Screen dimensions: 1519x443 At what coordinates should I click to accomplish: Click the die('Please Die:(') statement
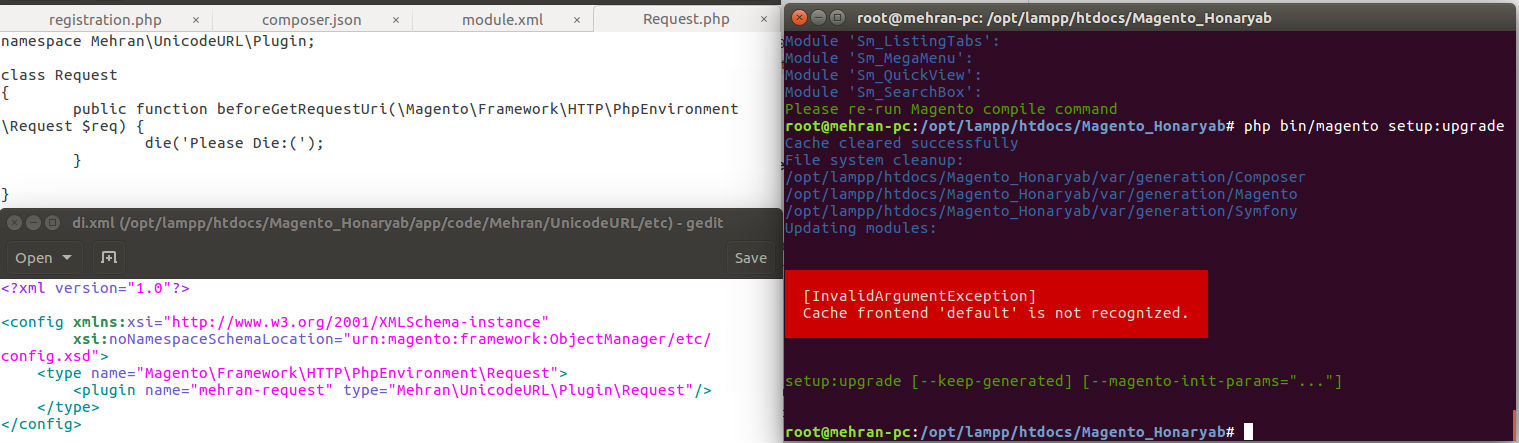point(235,143)
